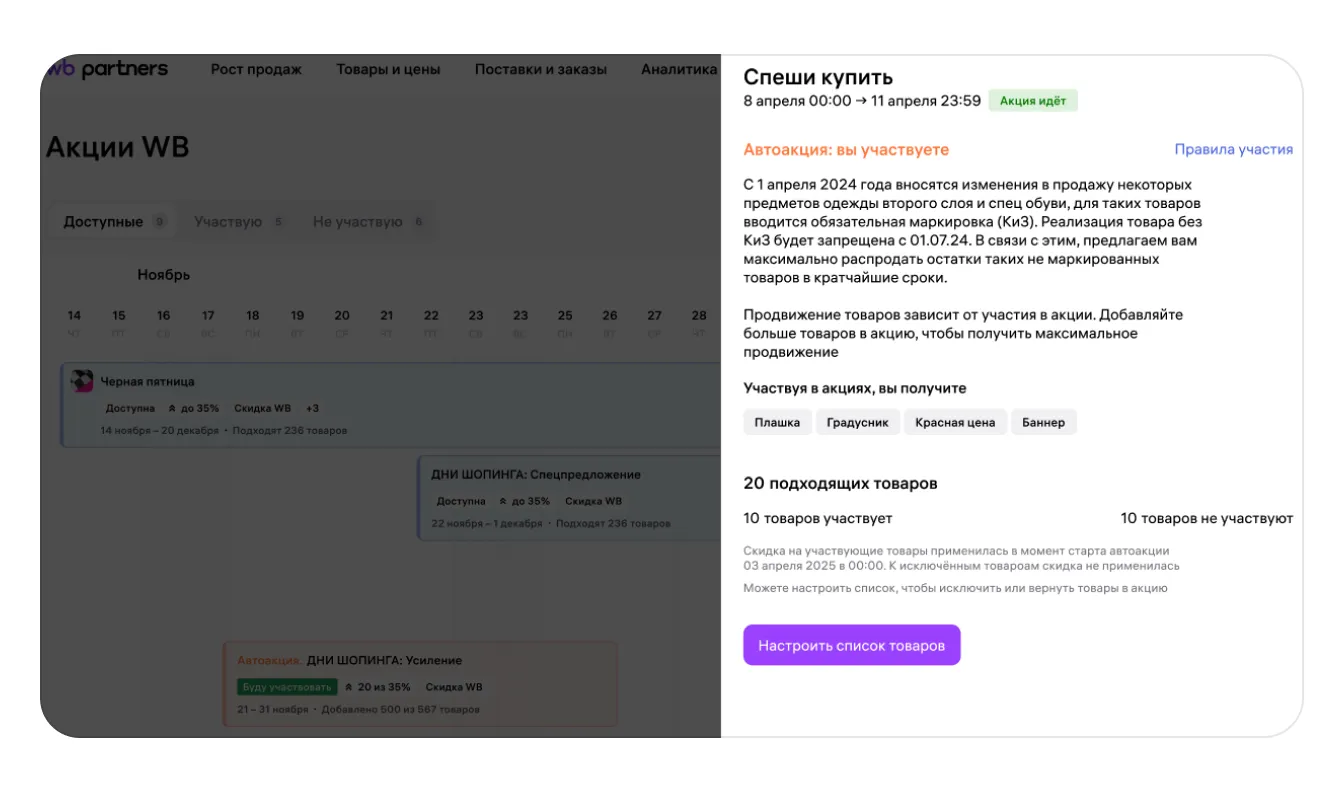Click the Градусник tag
The image size is (1344, 792).
click(x=858, y=422)
